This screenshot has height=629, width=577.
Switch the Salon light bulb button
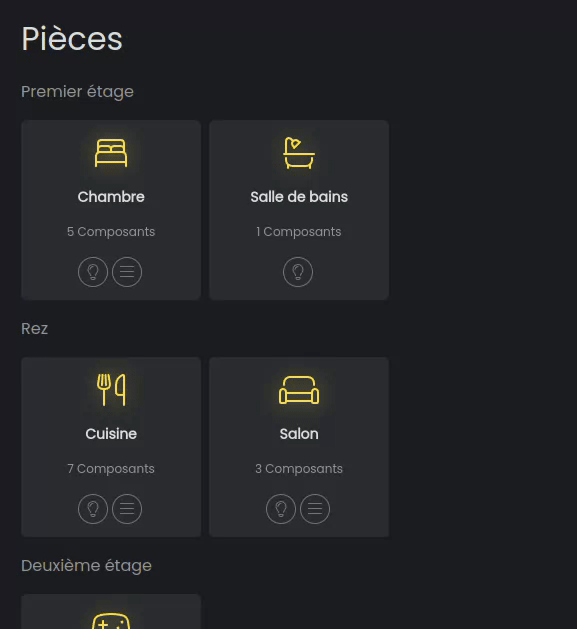[281, 509]
